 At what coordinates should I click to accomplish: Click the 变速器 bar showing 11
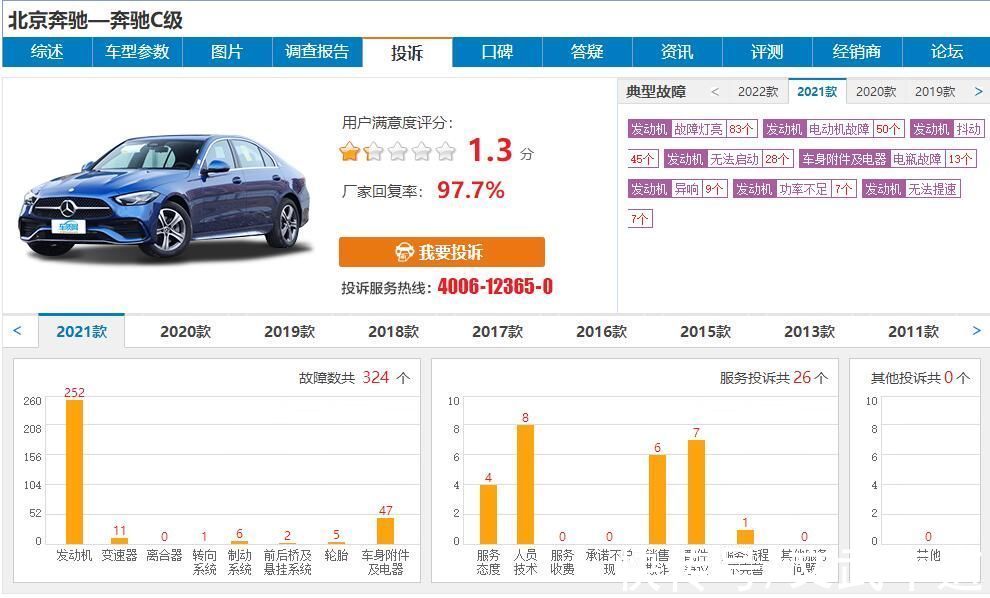tap(119, 541)
